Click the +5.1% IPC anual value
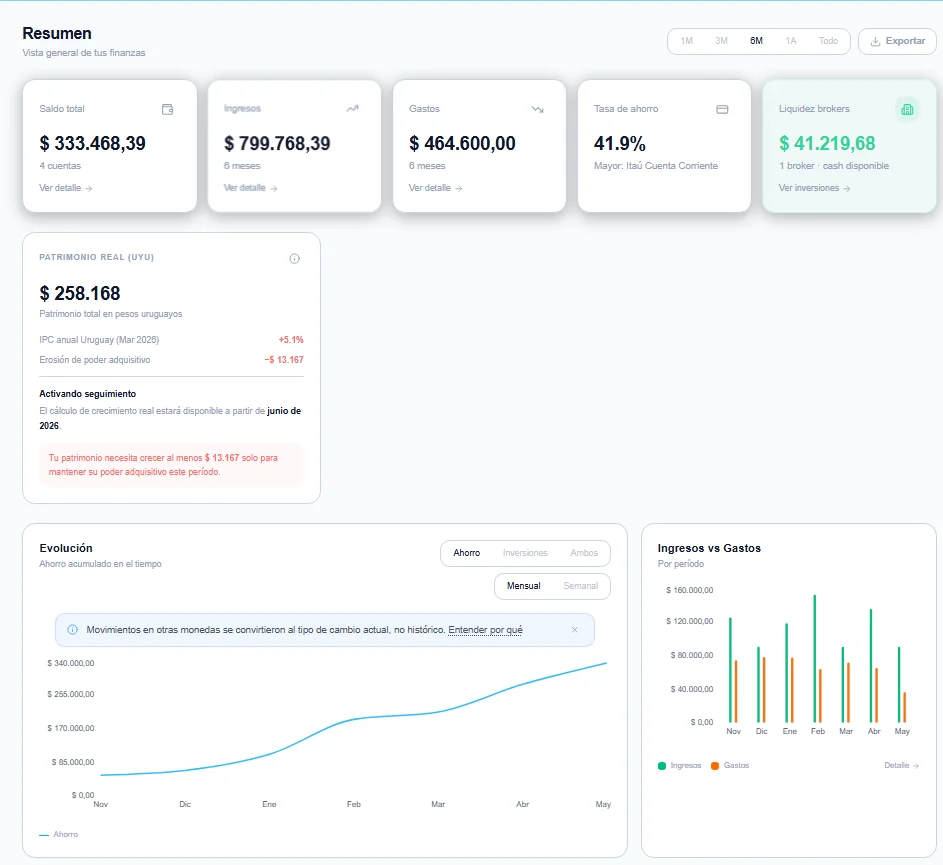 (291, 340)
